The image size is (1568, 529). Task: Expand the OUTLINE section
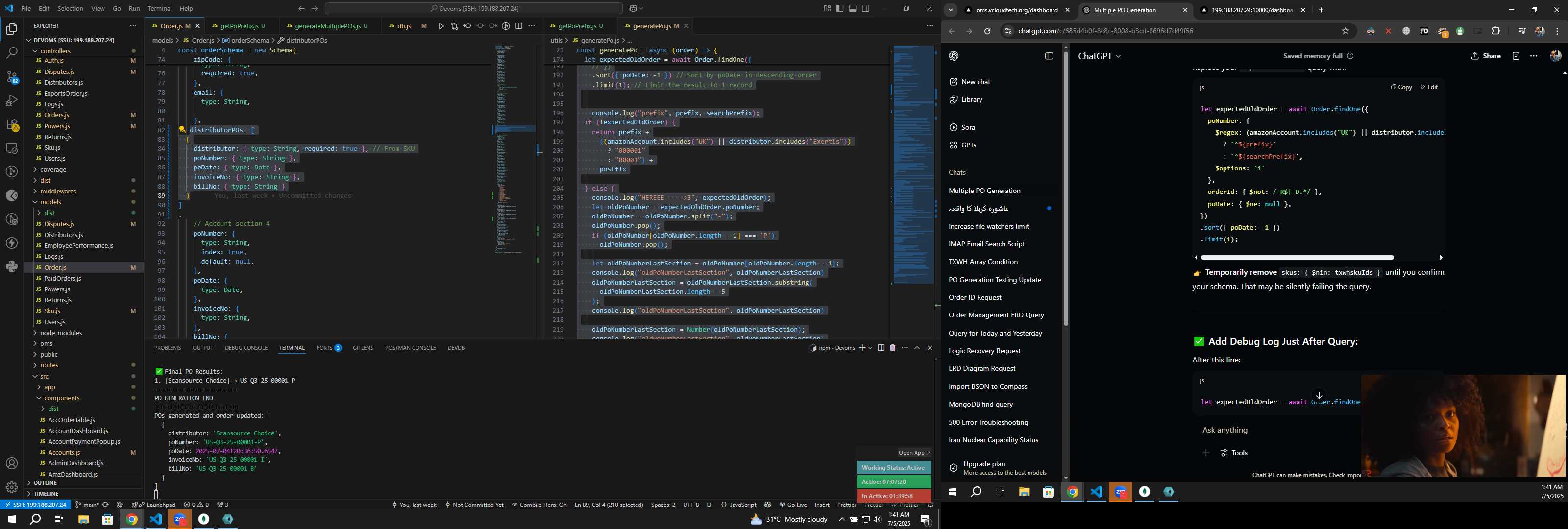(45, 483)
